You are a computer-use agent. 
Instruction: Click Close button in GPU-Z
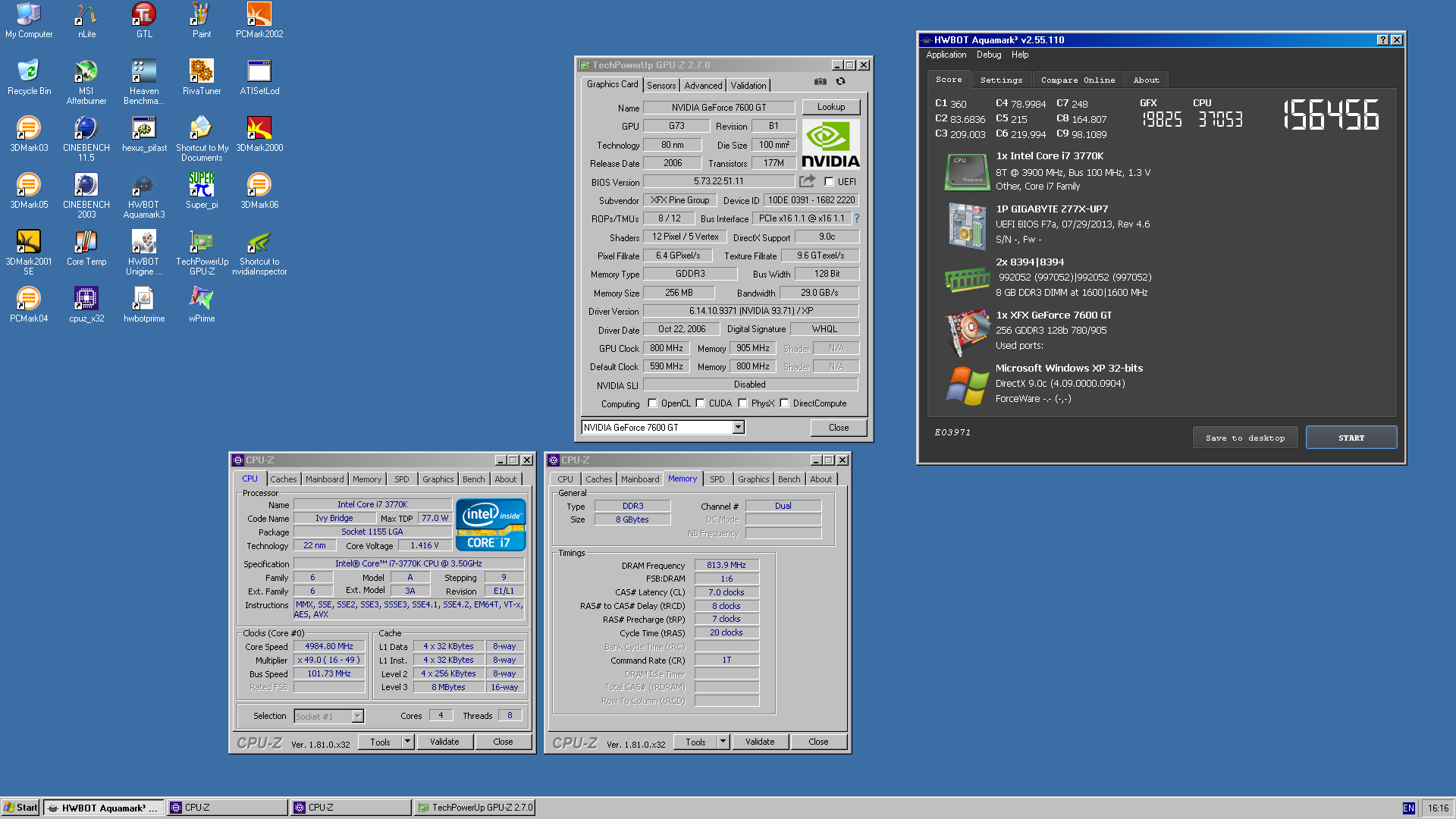click(838, 428)
